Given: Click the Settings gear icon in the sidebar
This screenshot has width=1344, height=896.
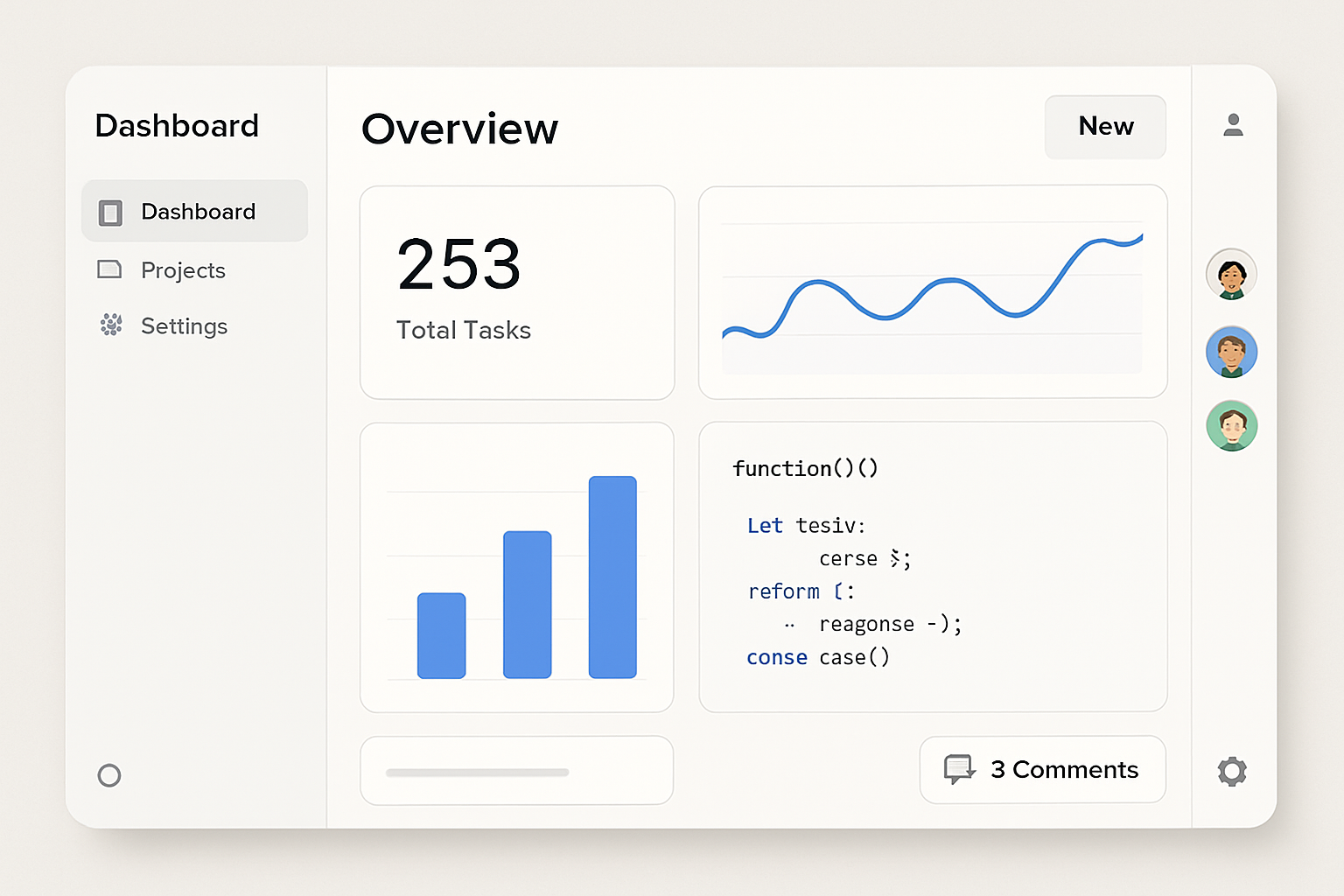Looking at the screenshot, I should (110, 325).
